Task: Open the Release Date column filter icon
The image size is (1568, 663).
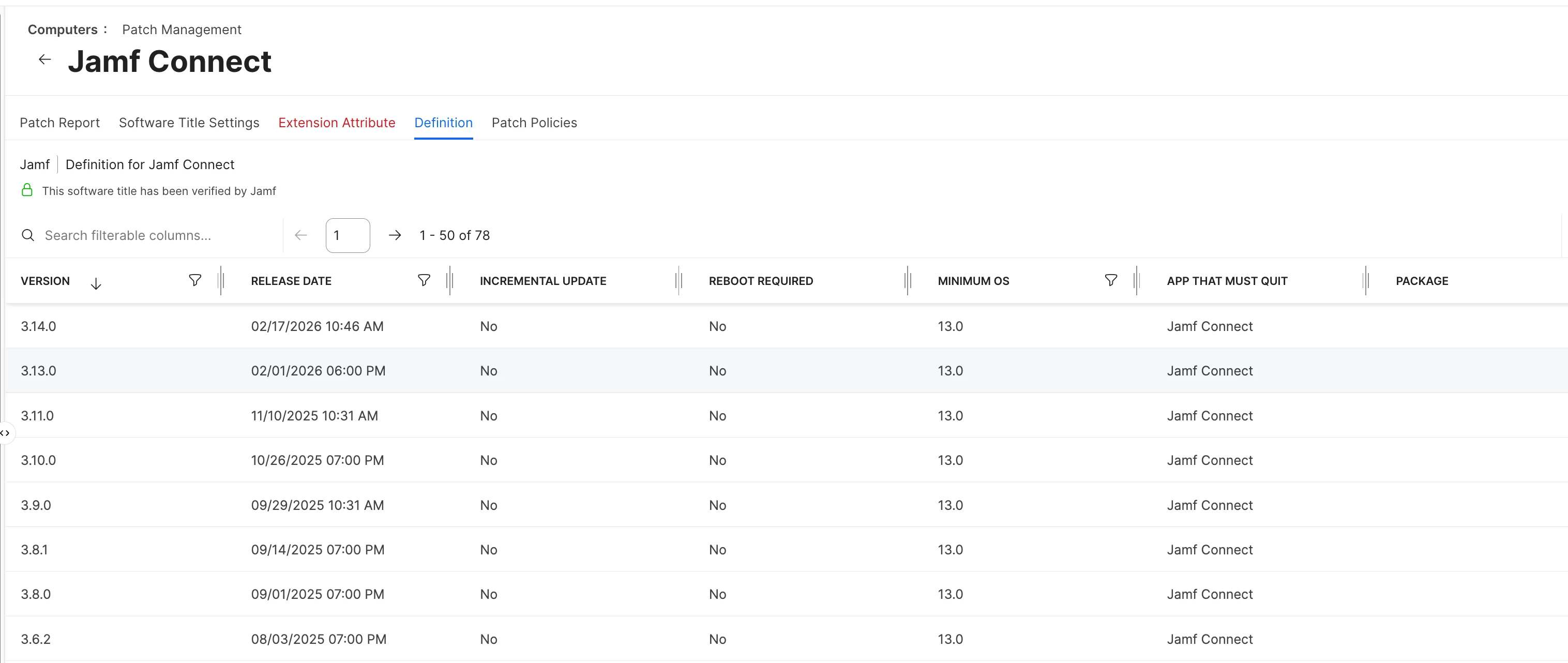Action: [424, 280]
